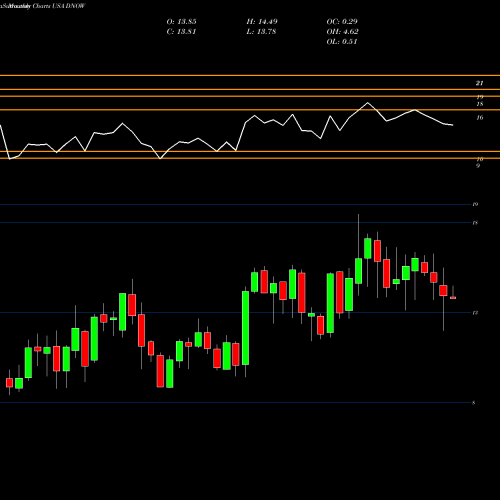
Task: Click the Charts USA DNOW title
Action: point(59,6)
